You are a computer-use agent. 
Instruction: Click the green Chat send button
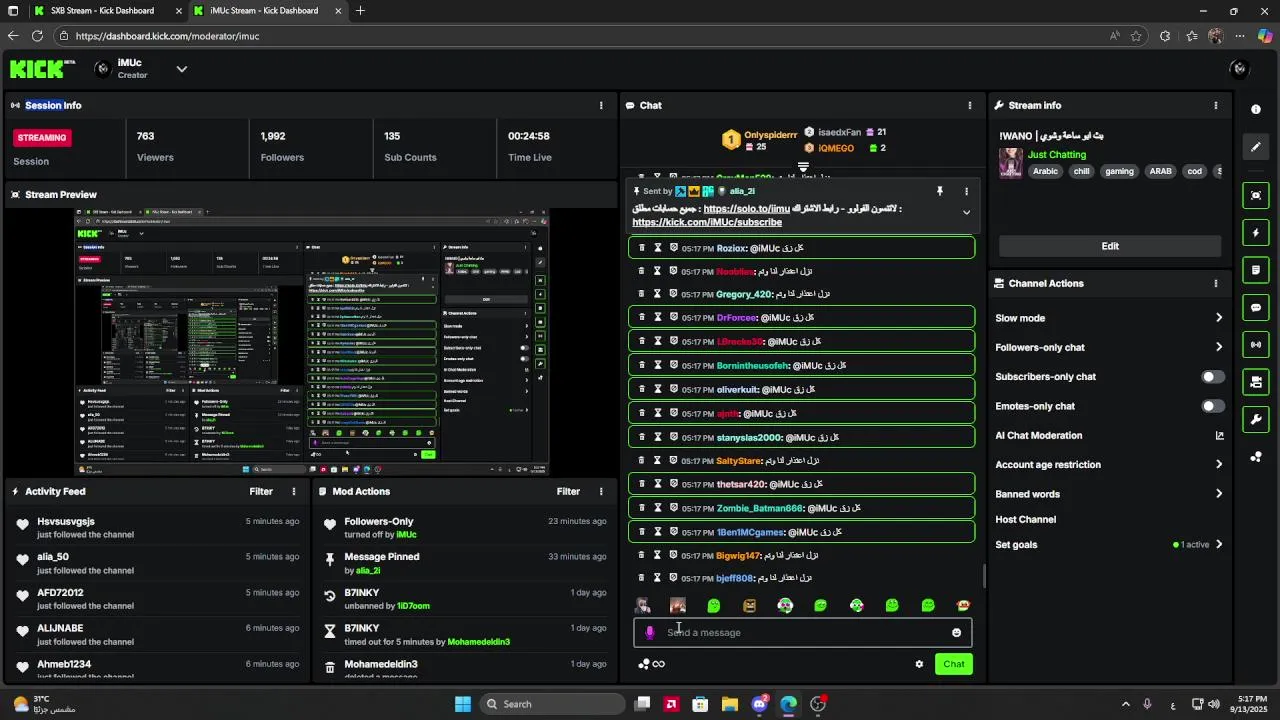tap(954, 664)
